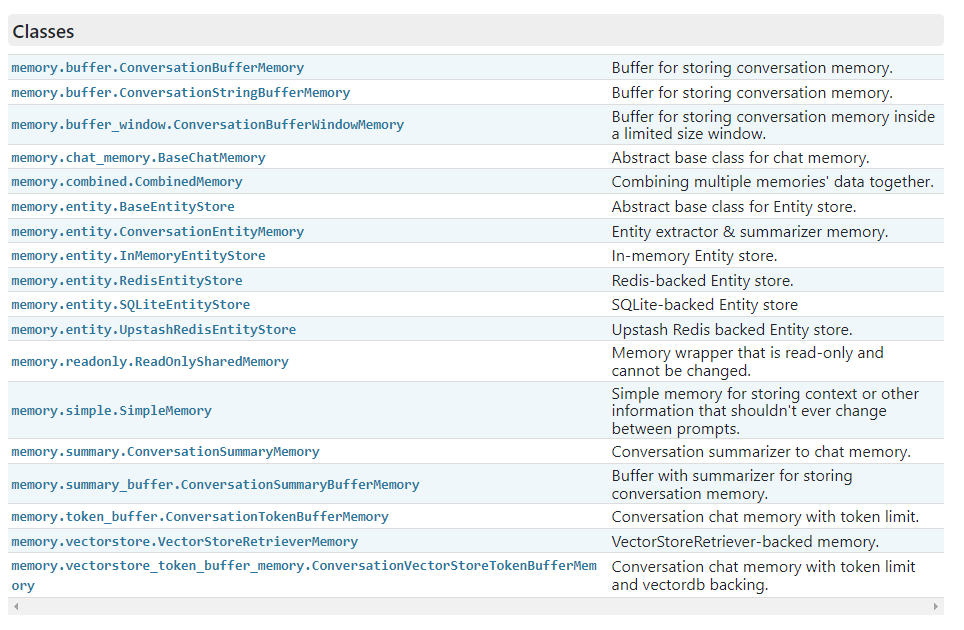Click 'Redis-backed Entity store.' description
This screenshot has width=964, height=630.
click(702, 281)
